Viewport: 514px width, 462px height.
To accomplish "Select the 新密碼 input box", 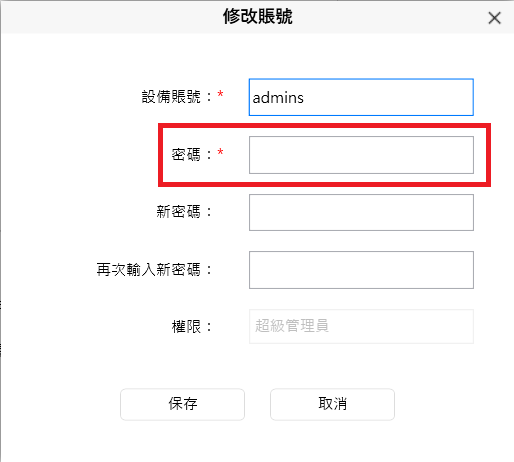I will coord(361,213).
